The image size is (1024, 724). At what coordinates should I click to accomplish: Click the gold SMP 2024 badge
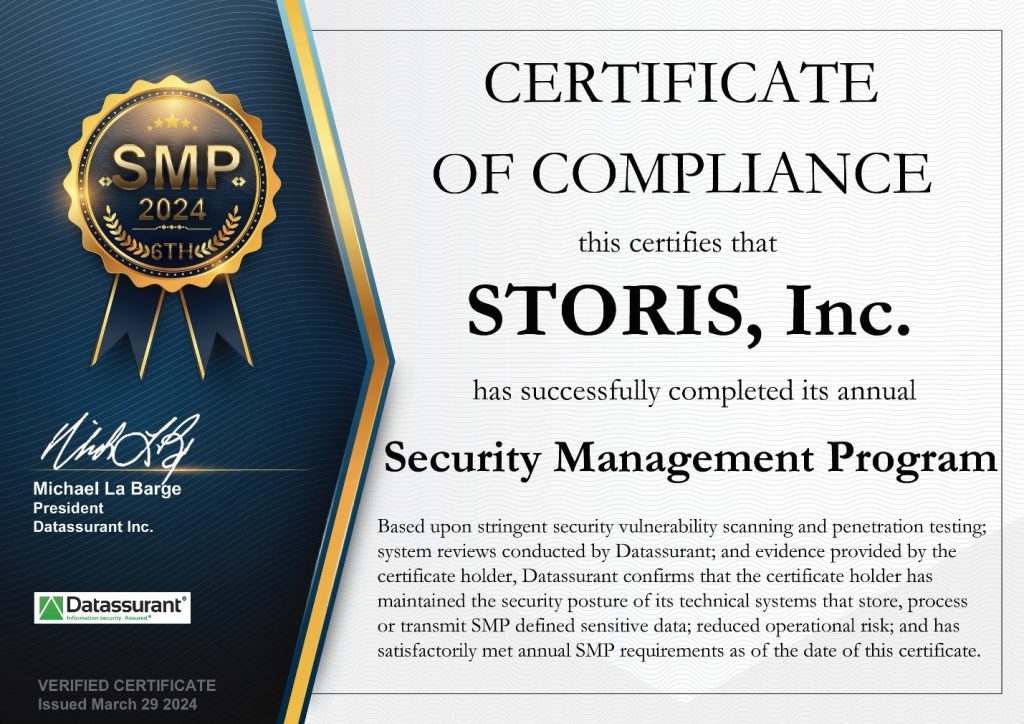pos(172,183)
